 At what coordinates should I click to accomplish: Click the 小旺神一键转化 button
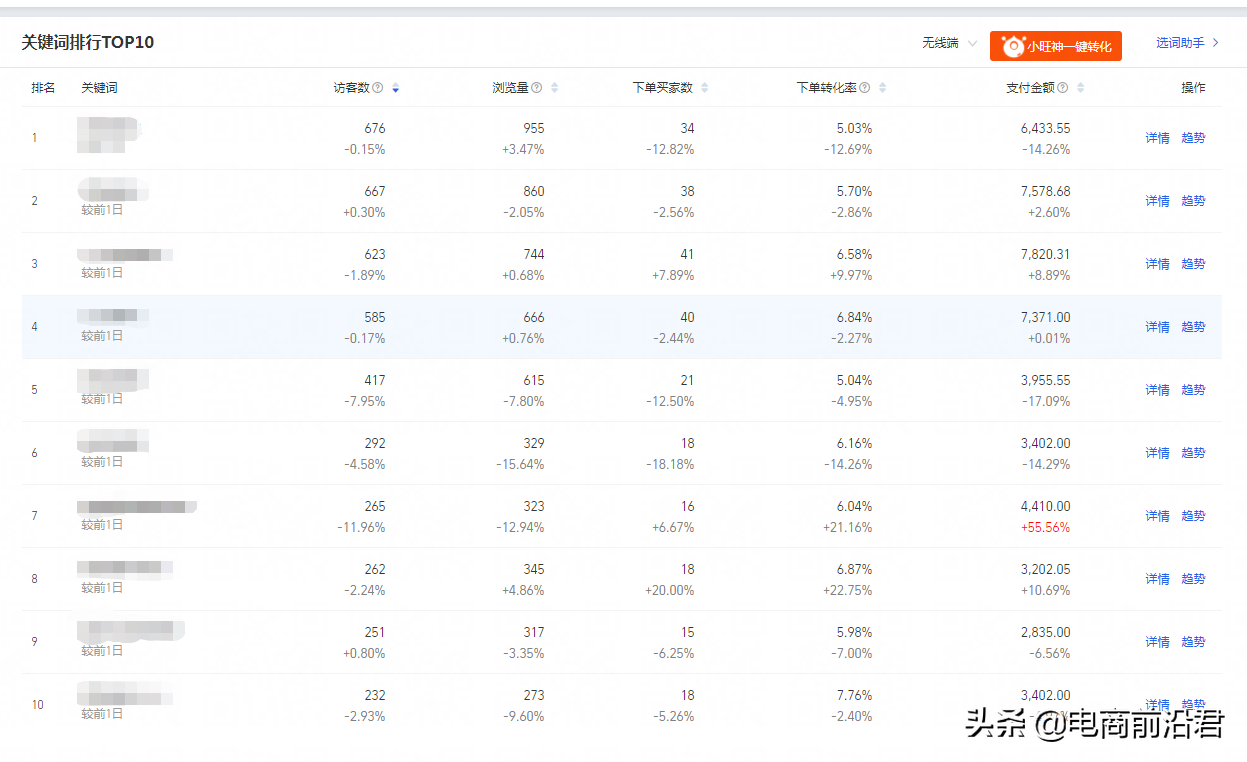pos(1055,46)
